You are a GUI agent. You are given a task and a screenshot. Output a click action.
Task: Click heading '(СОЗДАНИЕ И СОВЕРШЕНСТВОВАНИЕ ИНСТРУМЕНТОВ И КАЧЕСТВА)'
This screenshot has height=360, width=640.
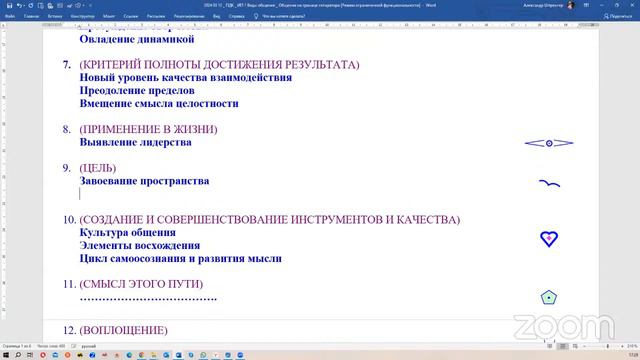[269, 220]
